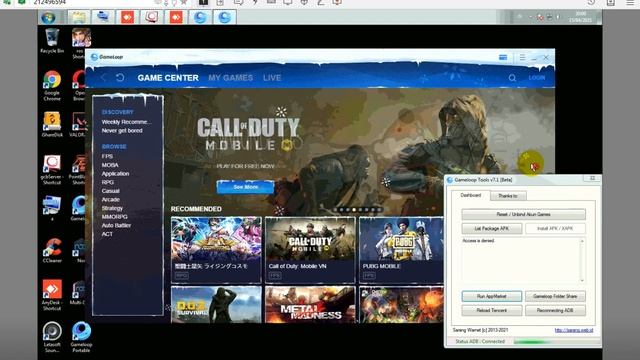Open the anime RPG game card
Screen dimensions: 640x360
216,250
